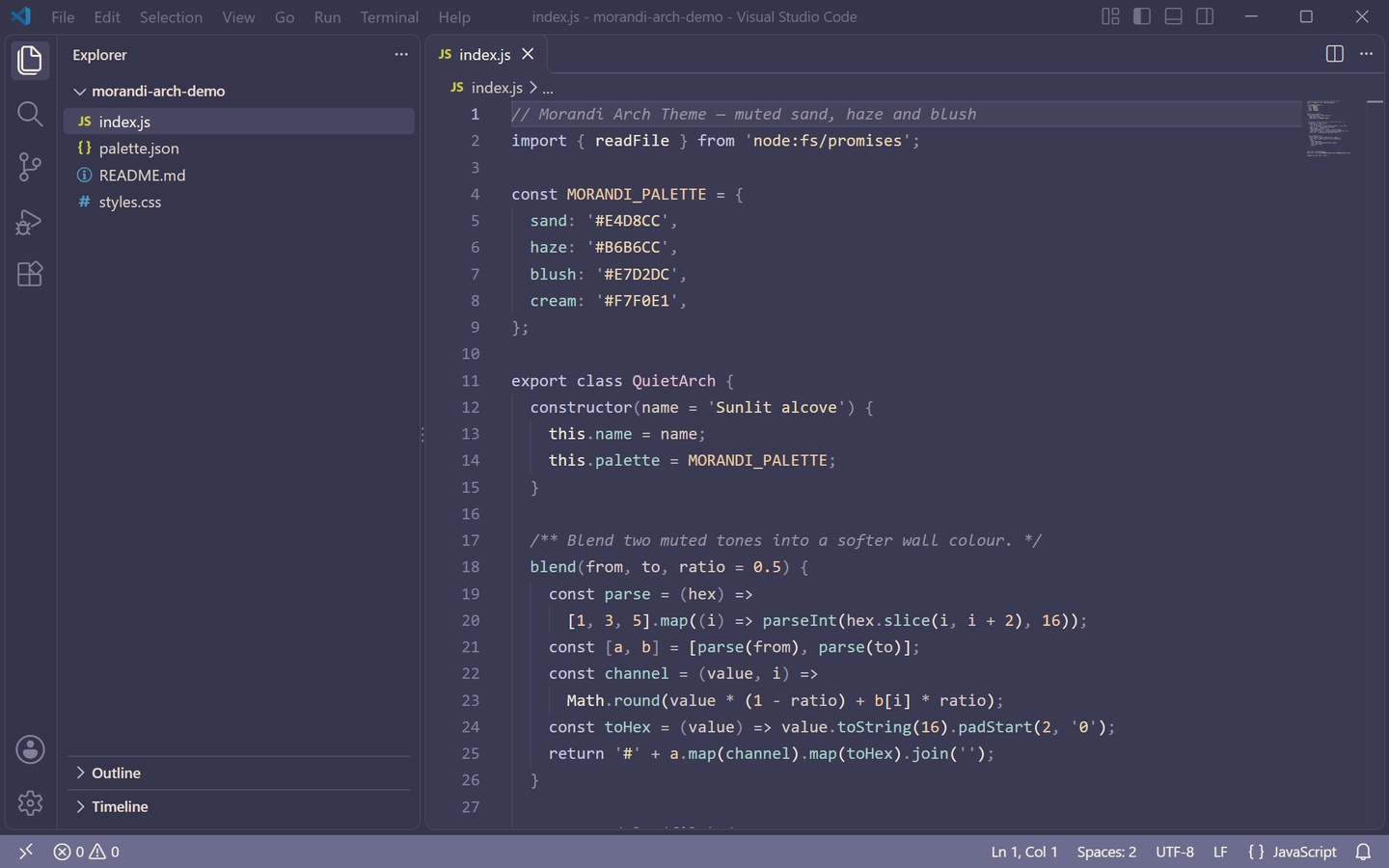Image resolution: width=1389 pixels, height=868 pixels.
Task: Open the Run and Debug view
Action: click(x=30, y=222)
